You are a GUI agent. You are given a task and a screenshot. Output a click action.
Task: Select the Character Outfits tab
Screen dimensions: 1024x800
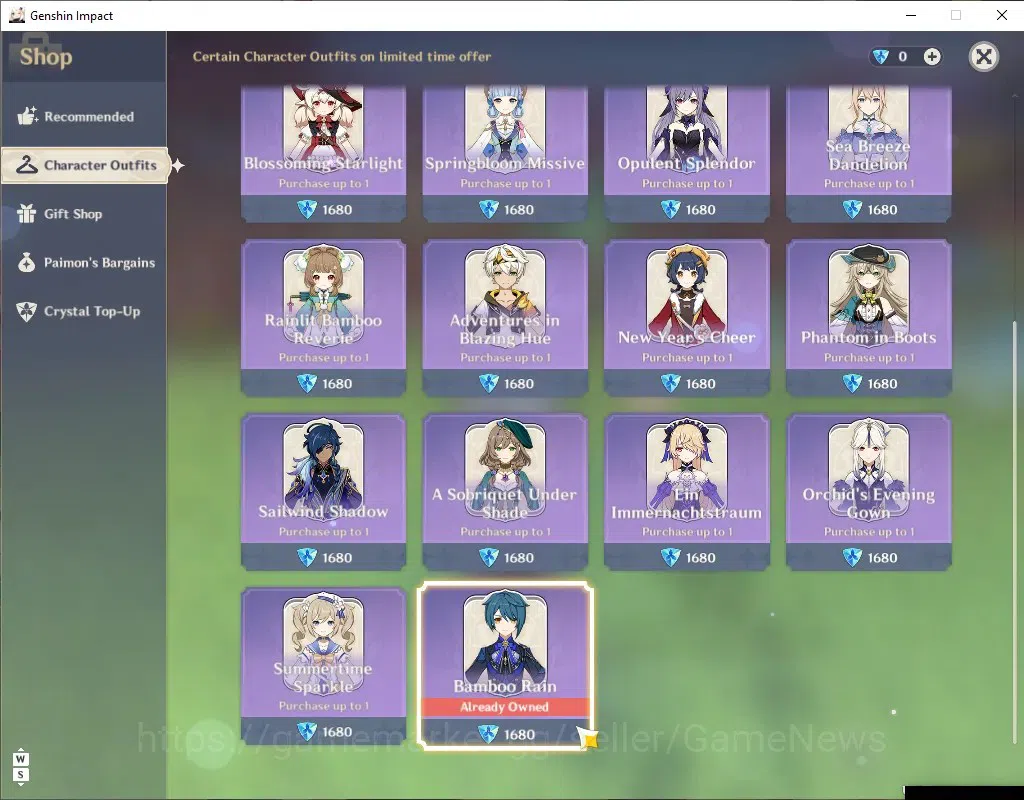click(85, 165)
